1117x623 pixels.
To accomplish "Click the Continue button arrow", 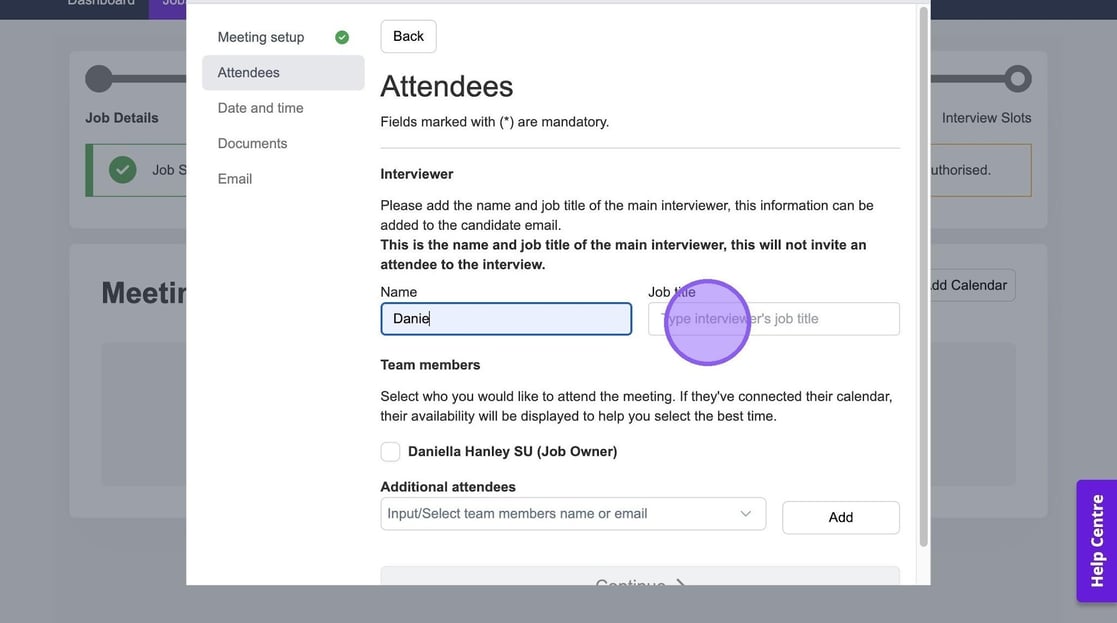I will point(681,583).
